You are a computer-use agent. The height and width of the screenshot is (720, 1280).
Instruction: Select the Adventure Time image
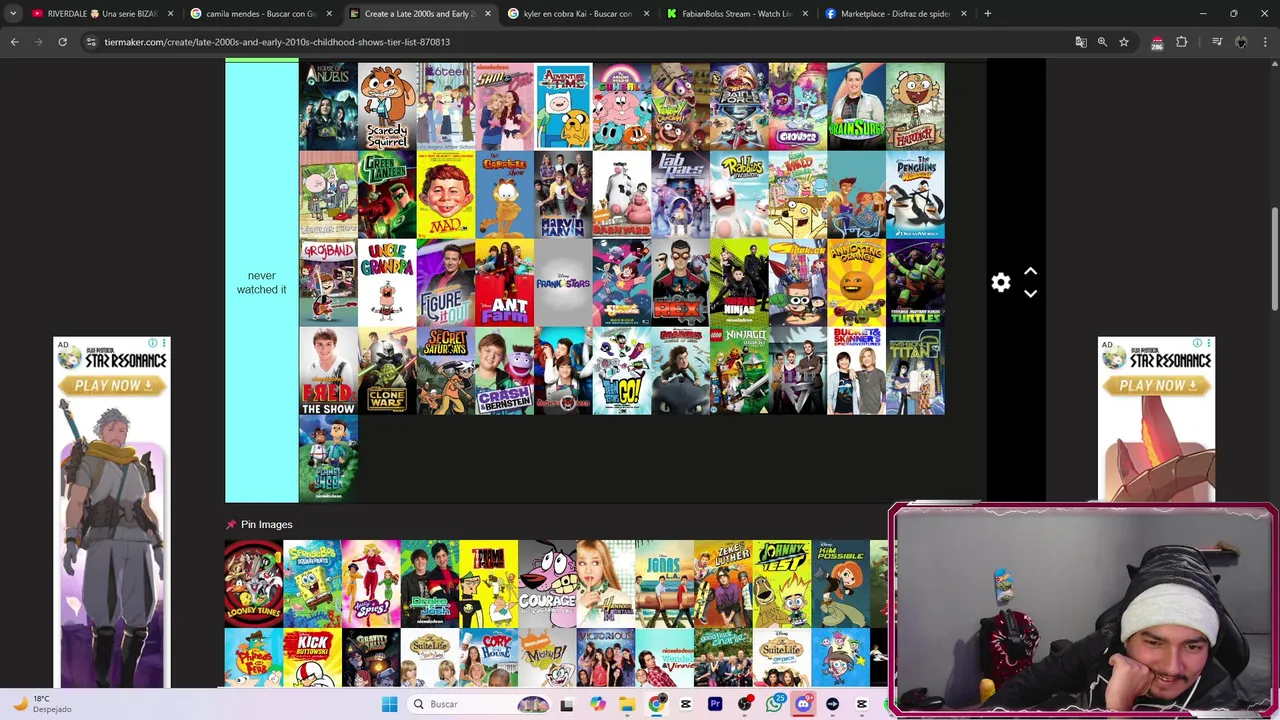(x=563, y=107)
